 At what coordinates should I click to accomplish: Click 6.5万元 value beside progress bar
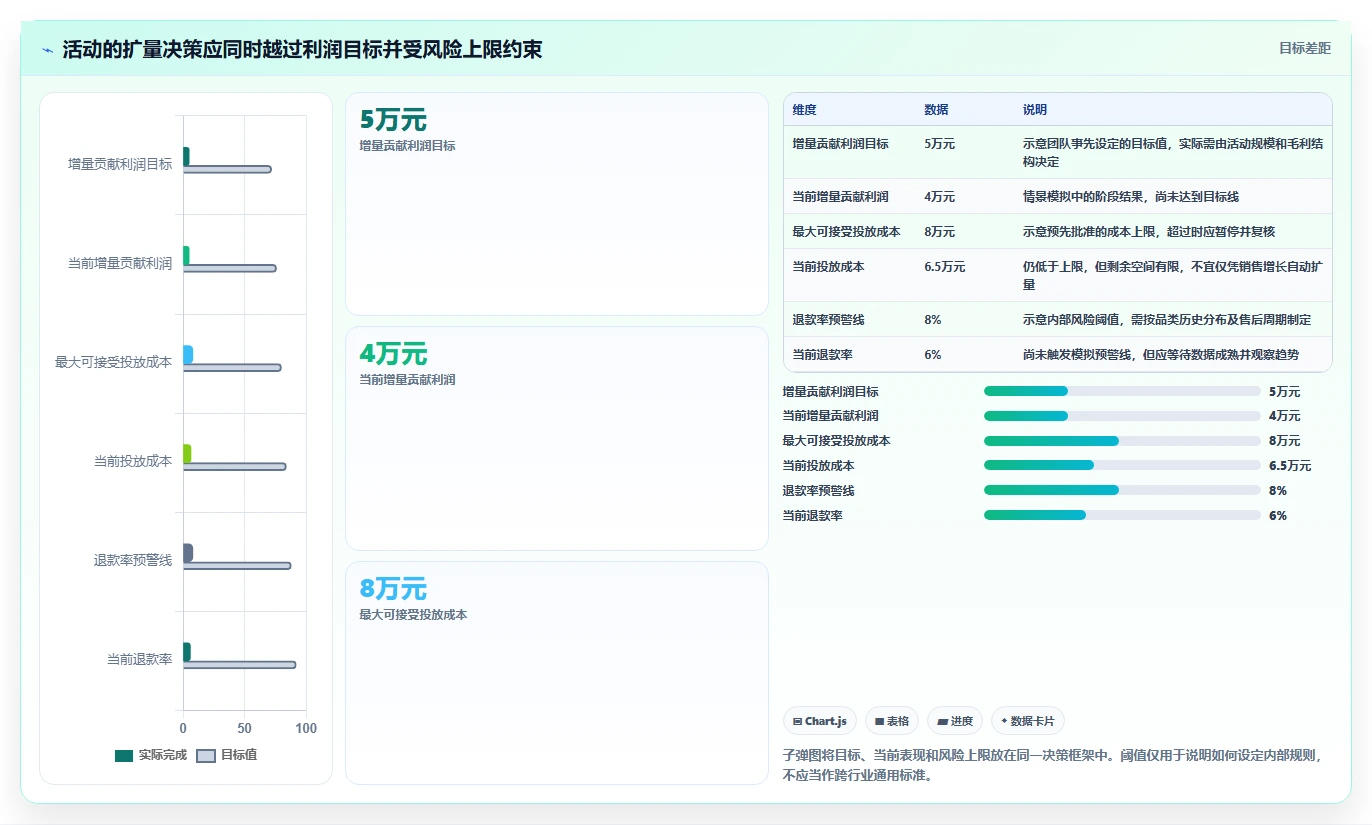(x=1290, y=466)
